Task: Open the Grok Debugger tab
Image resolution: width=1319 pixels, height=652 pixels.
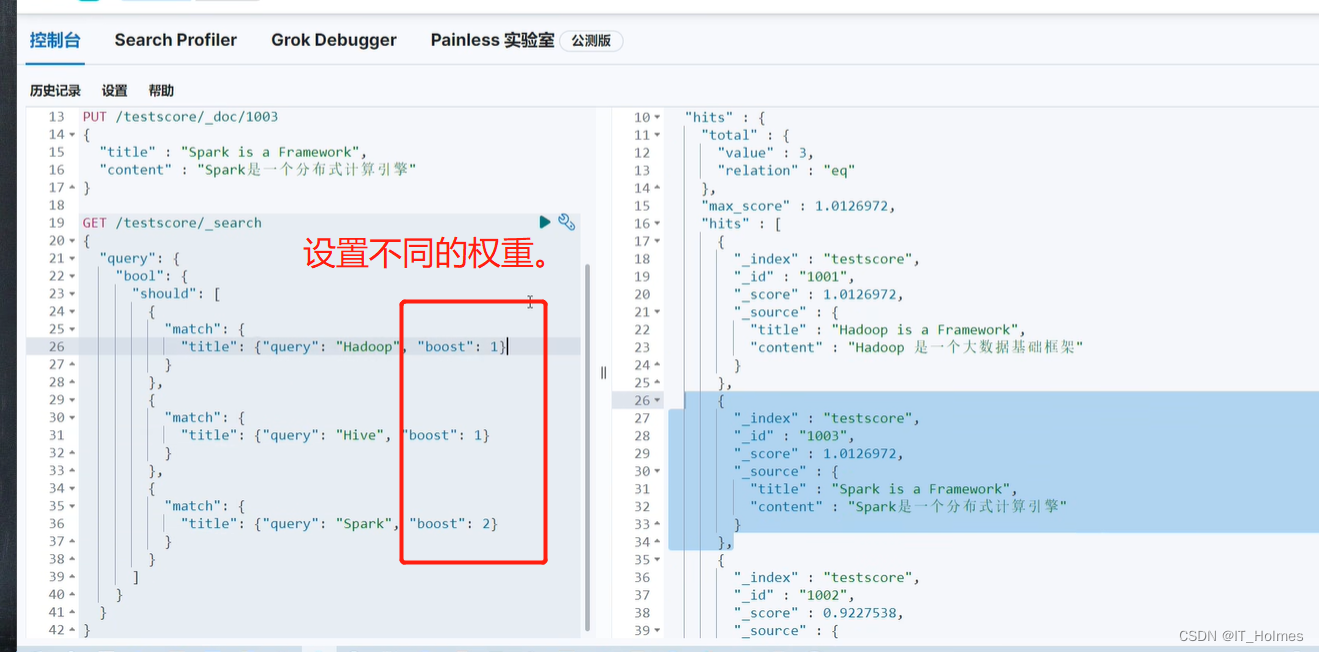Action: coord(334,40)
